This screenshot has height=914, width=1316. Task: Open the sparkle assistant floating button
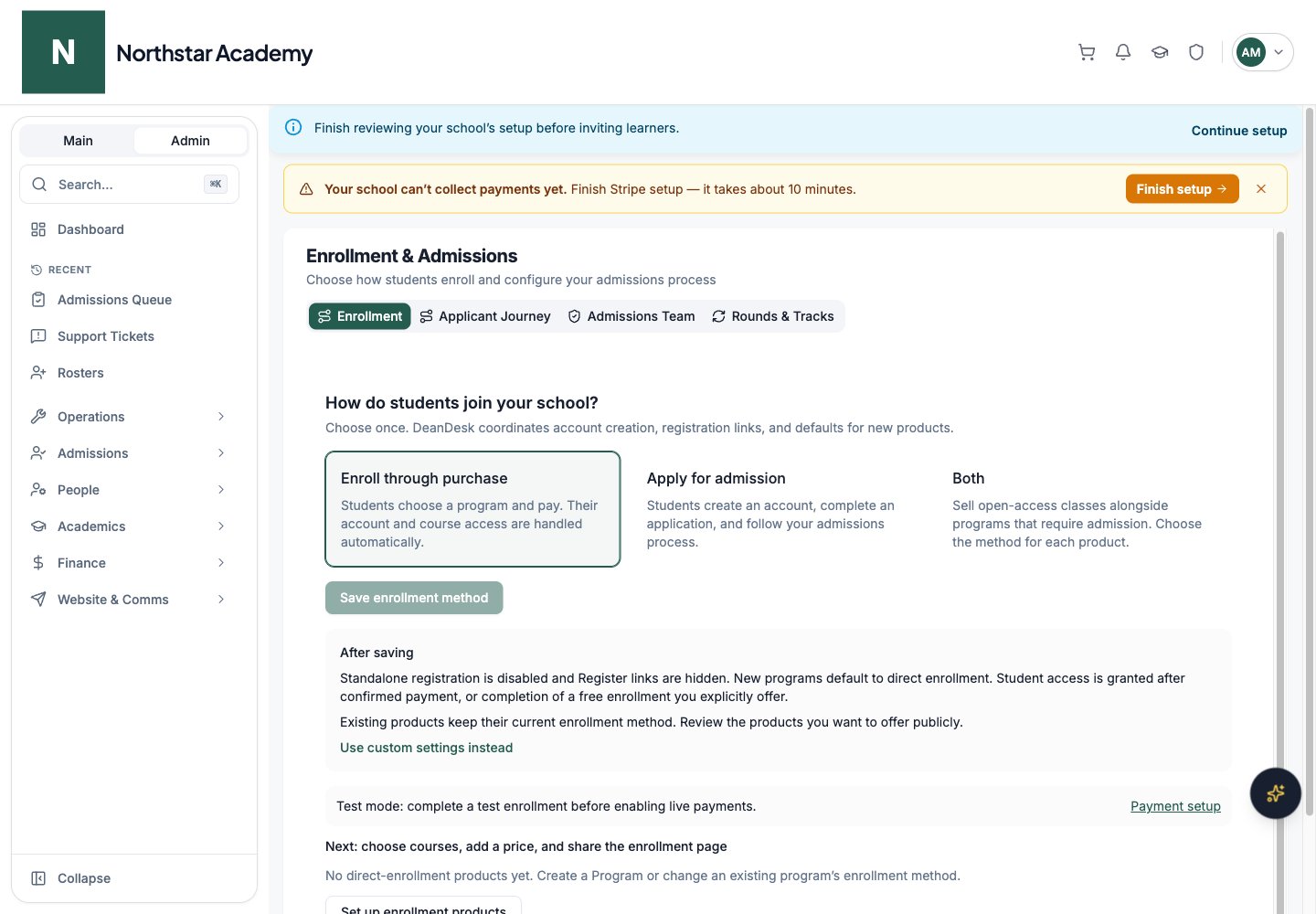1275,793
